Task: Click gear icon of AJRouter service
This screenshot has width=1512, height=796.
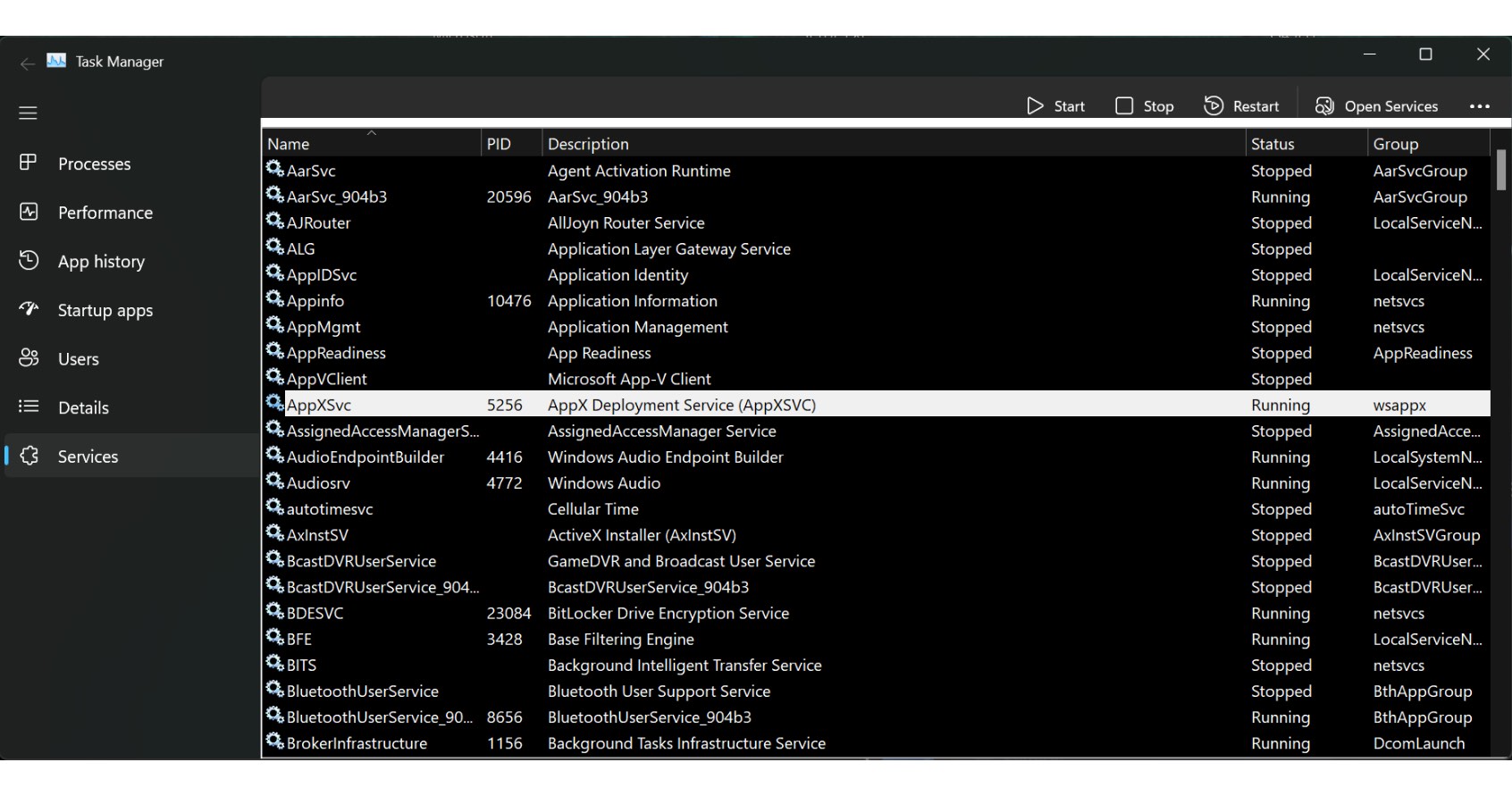Action: coord(275,221)
